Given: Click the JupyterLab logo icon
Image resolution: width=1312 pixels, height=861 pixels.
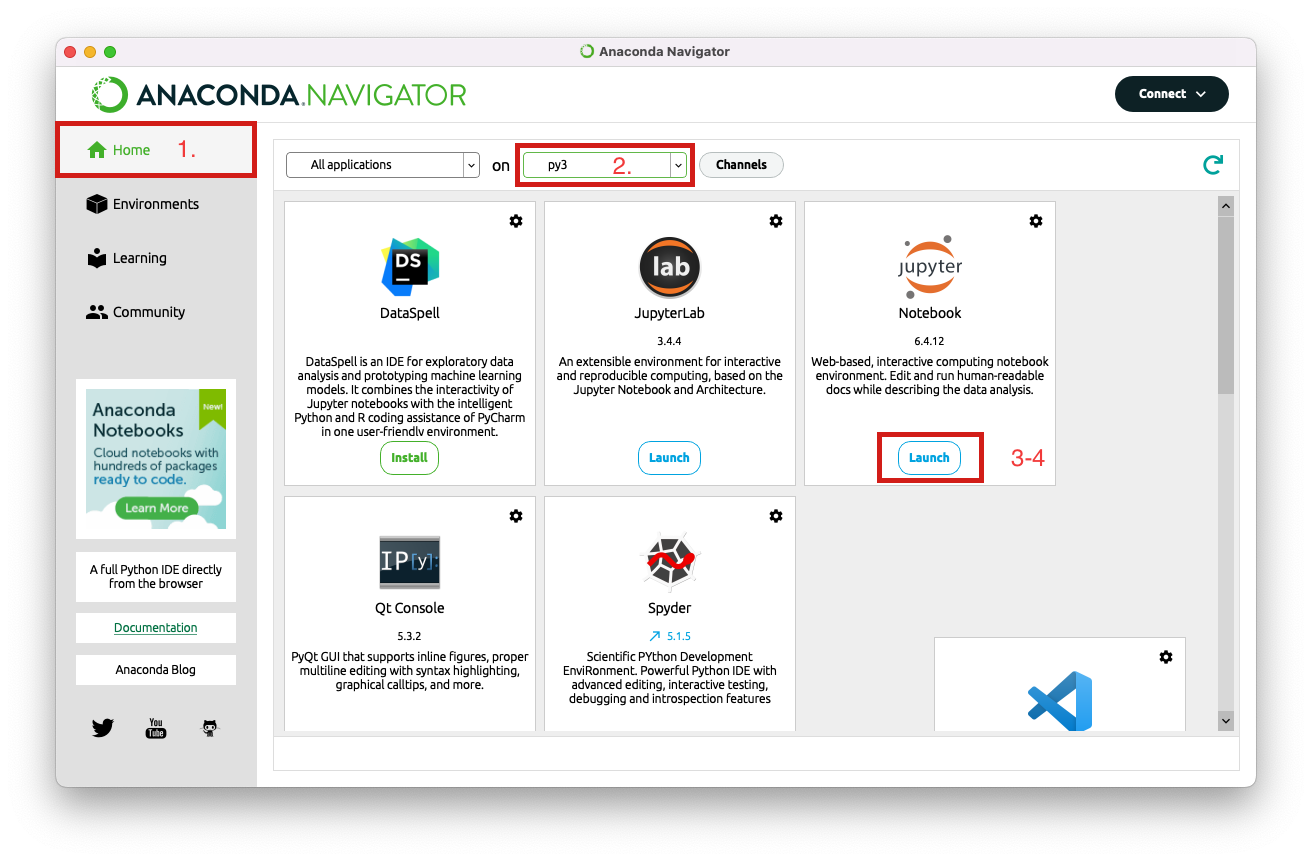Looking at the screenshot, I should (670, 267).
